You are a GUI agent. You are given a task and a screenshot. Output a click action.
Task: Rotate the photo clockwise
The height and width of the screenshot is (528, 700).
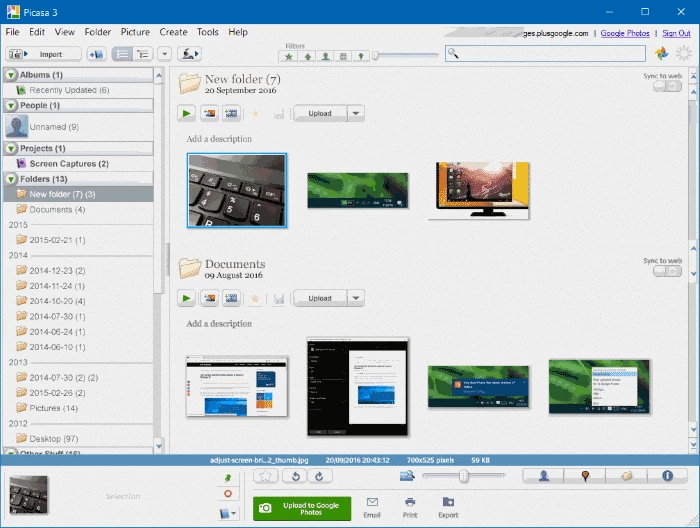point(320,476)
